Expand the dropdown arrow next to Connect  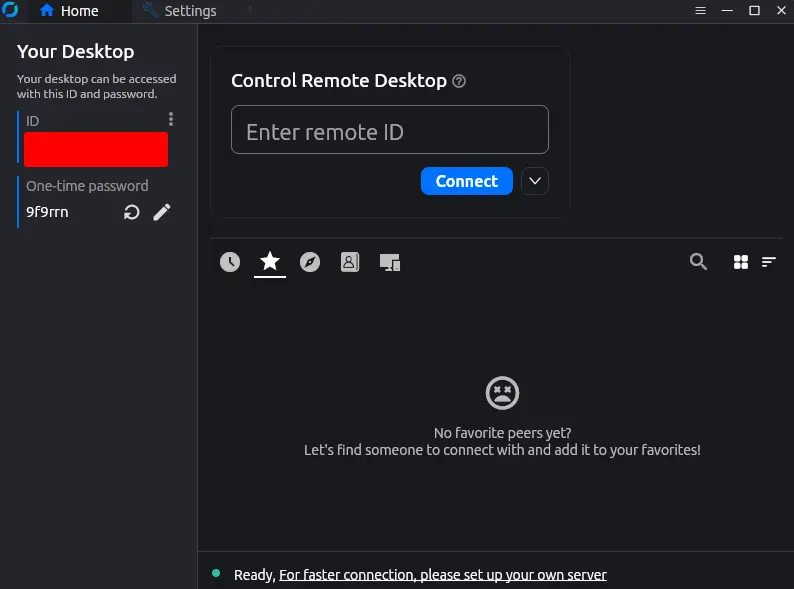pyautogui.click(x=535, y=181)
